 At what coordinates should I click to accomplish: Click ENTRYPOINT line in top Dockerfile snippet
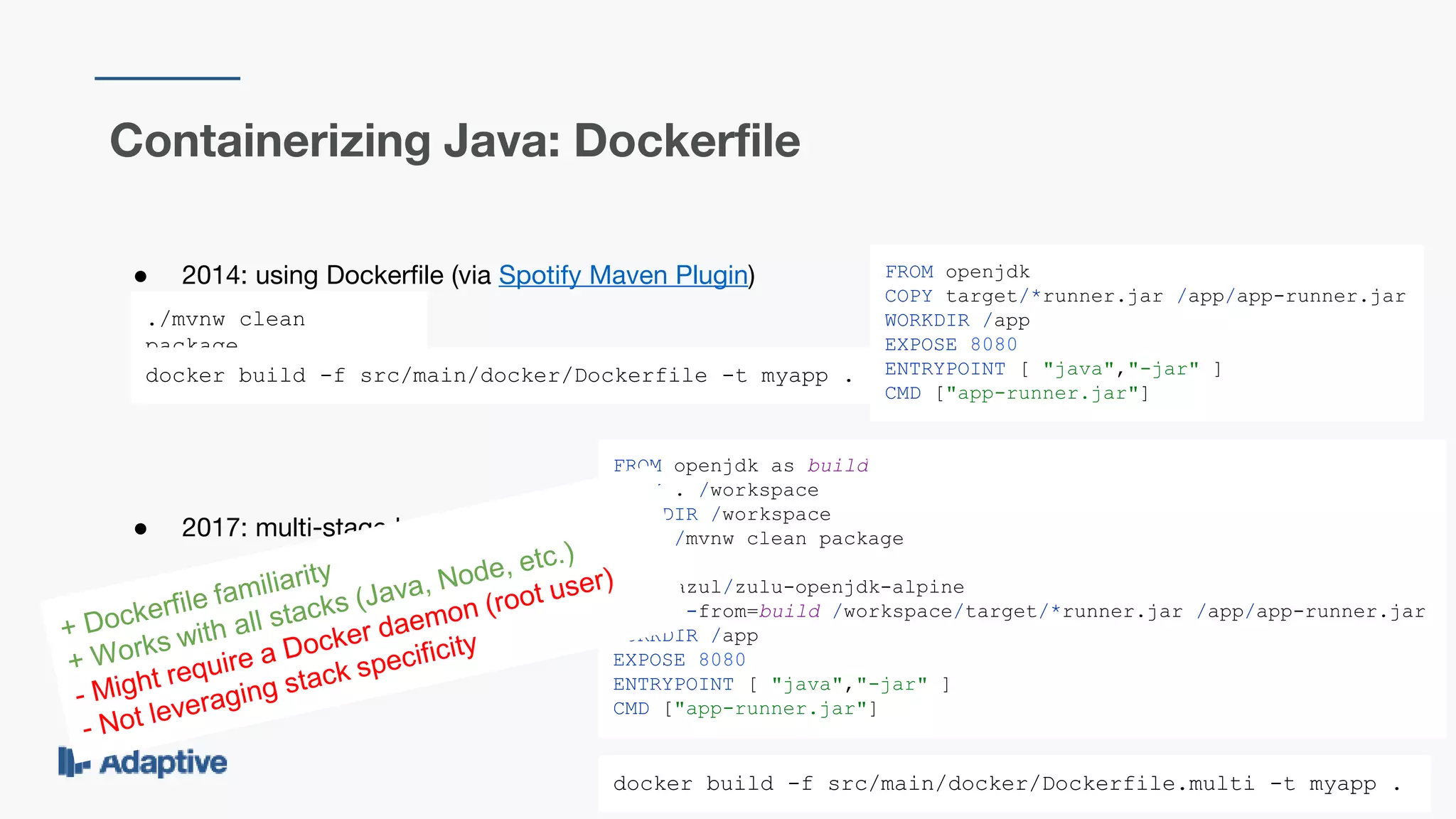tap(1054, 369)
